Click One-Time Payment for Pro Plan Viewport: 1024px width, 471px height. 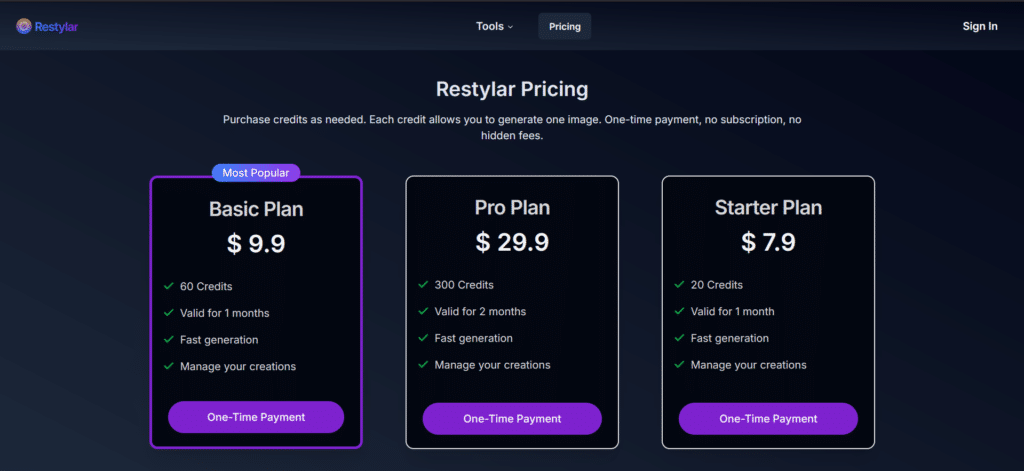pos(512,419)
